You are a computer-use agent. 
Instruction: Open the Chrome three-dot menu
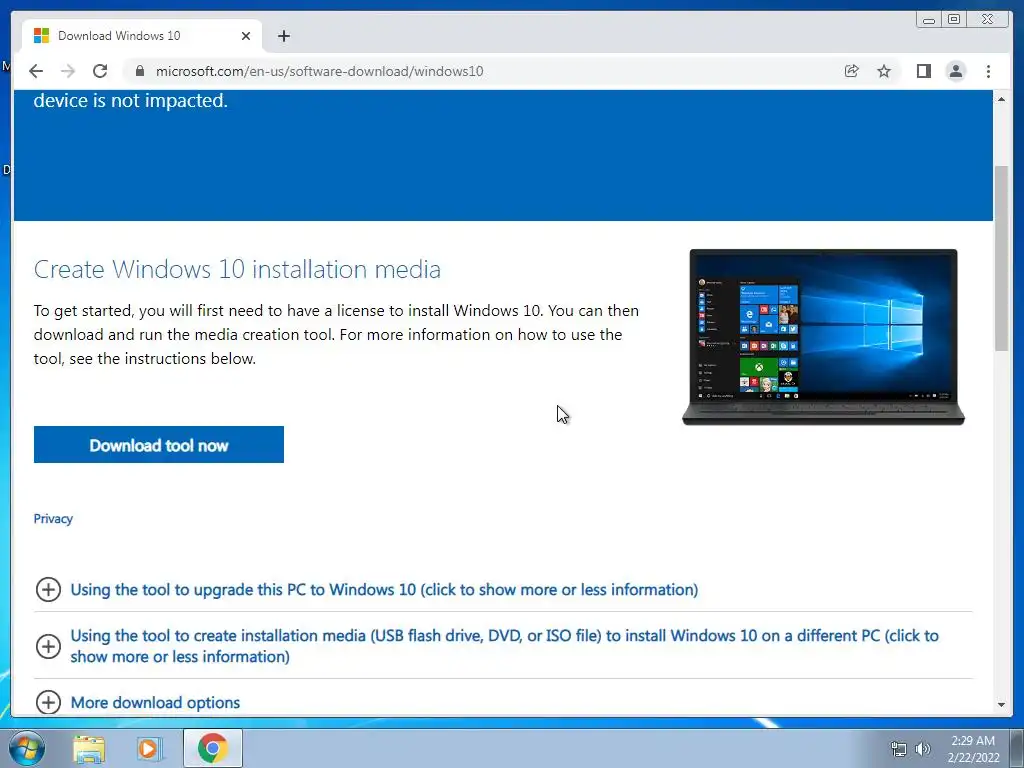tap(988, 71)
